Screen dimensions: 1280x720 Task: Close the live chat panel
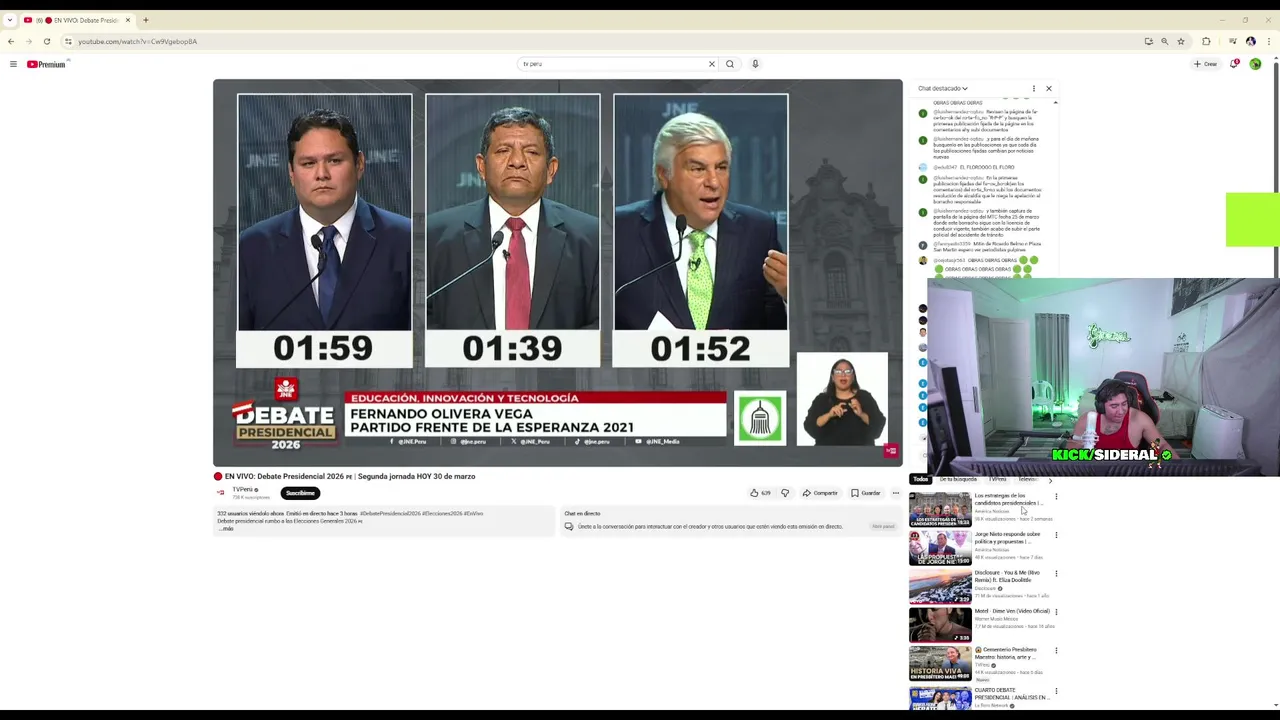pyautogui.click(x=1049, y=88)
